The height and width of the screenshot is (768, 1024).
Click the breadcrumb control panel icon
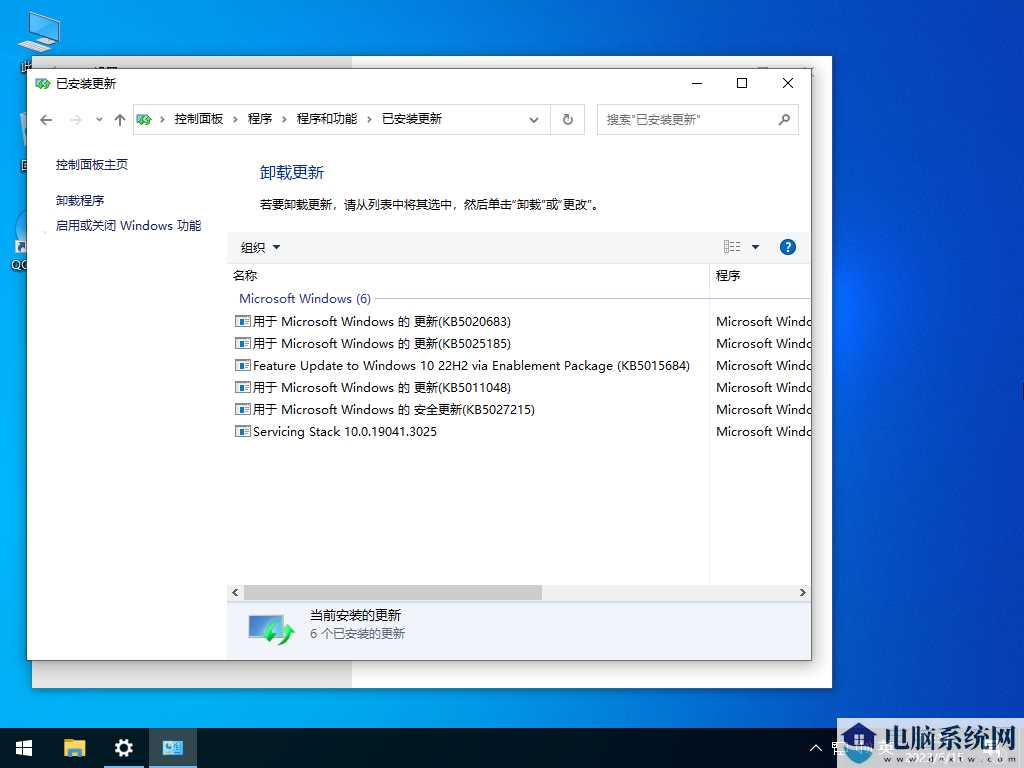144,120
